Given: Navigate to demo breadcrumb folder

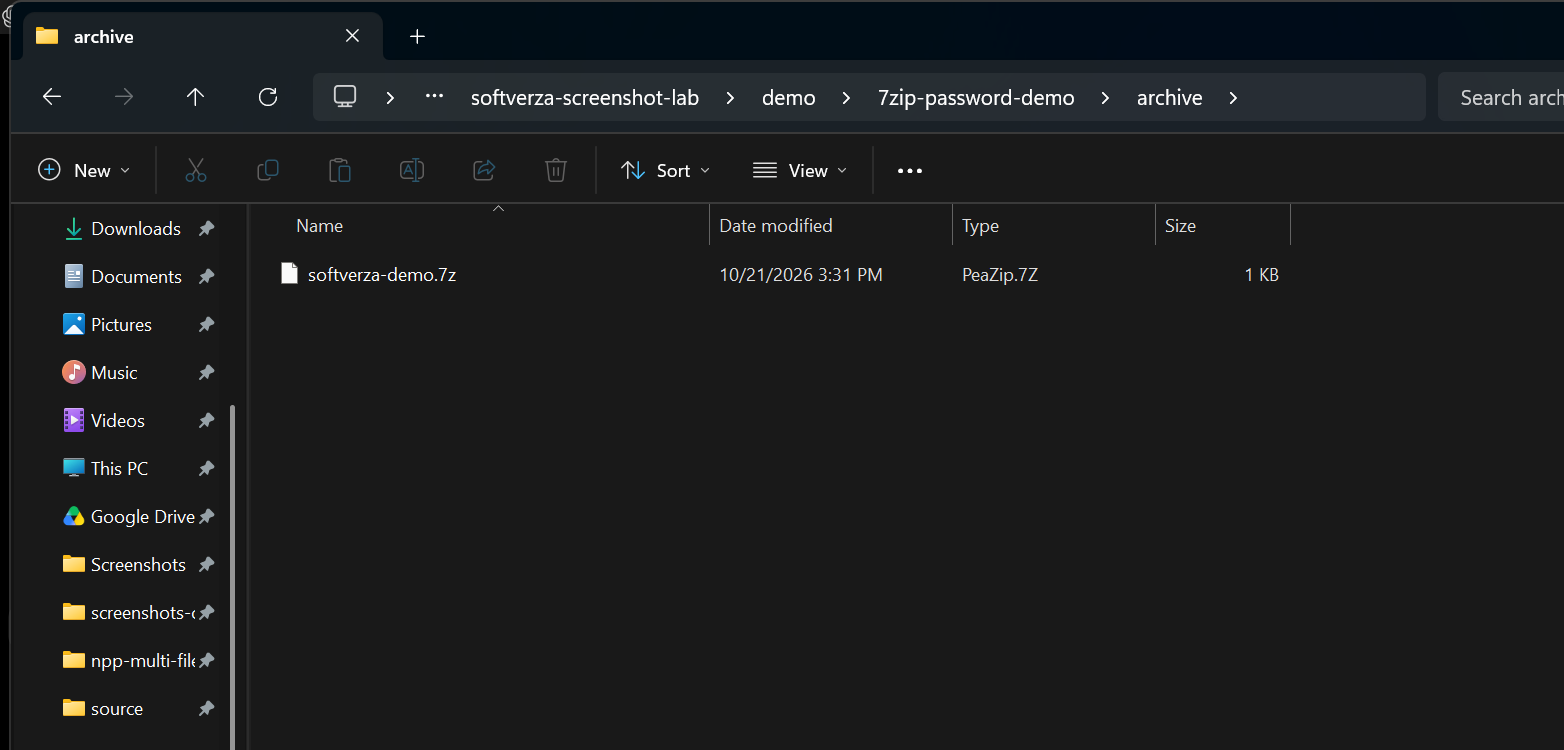Looking at the screenshot, I should coord(789,98).
